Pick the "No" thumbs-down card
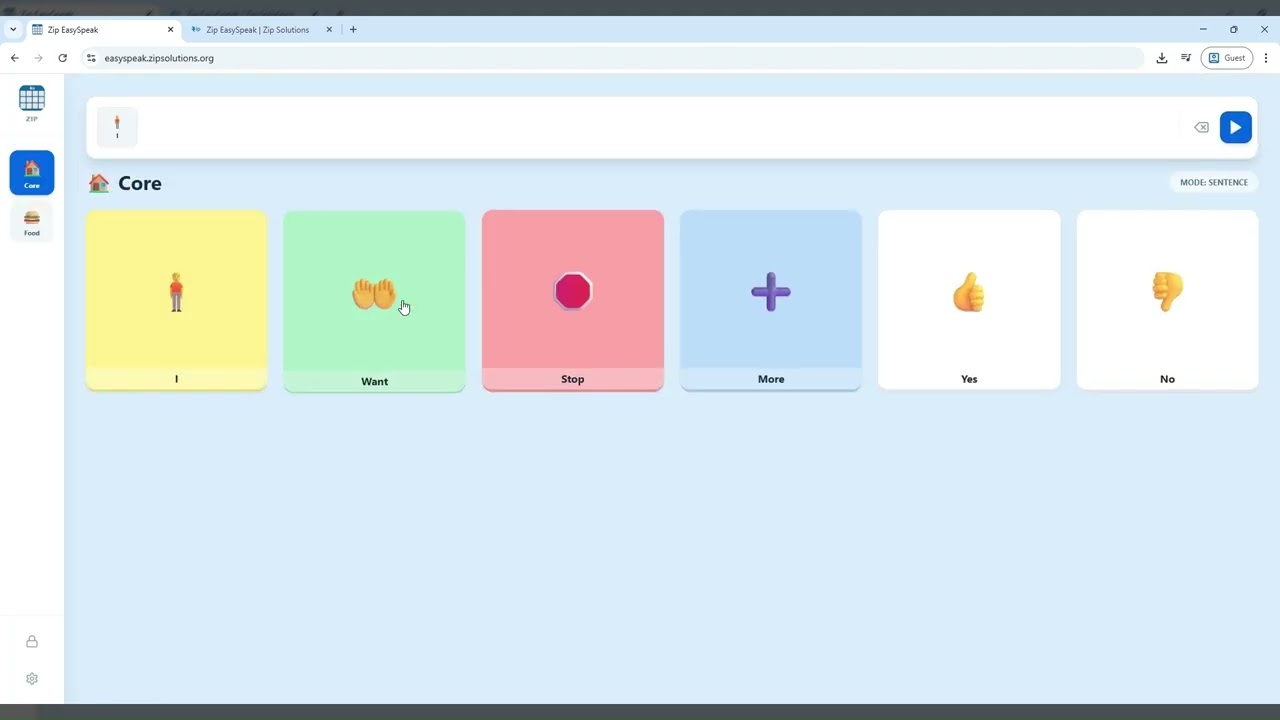 [1167, 300]
